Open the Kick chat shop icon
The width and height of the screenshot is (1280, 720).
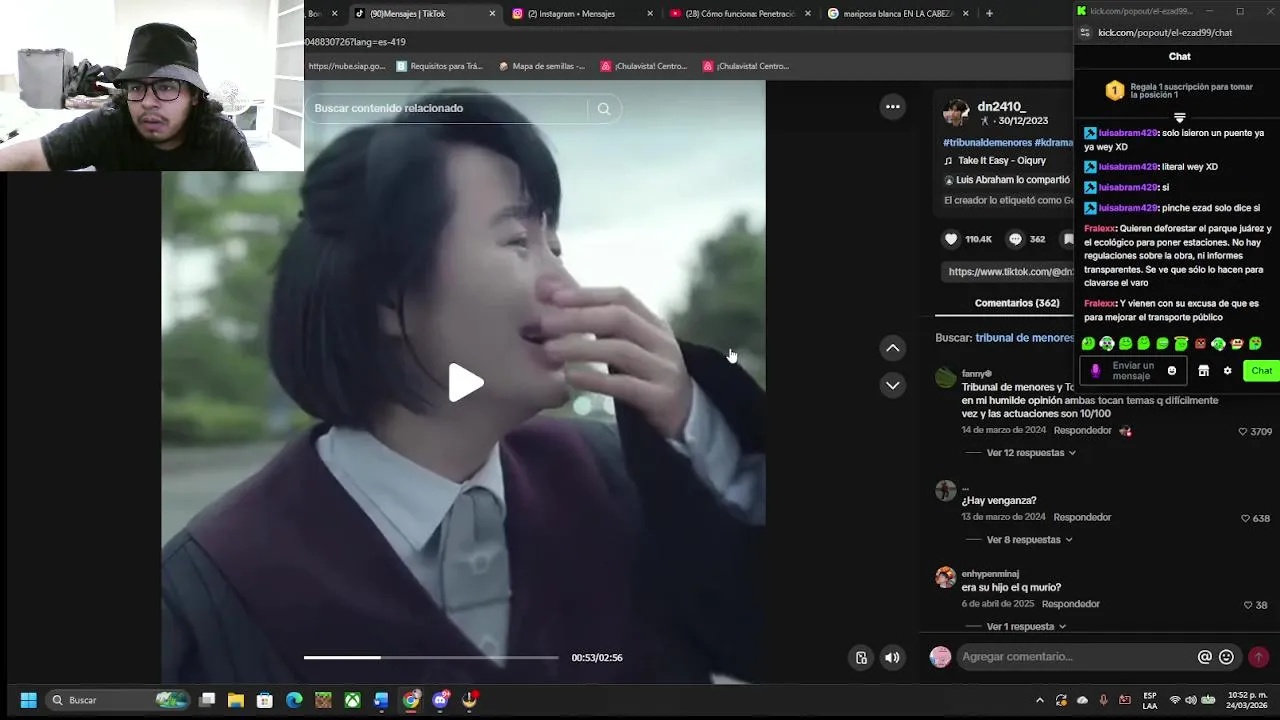coord(1204,371)
